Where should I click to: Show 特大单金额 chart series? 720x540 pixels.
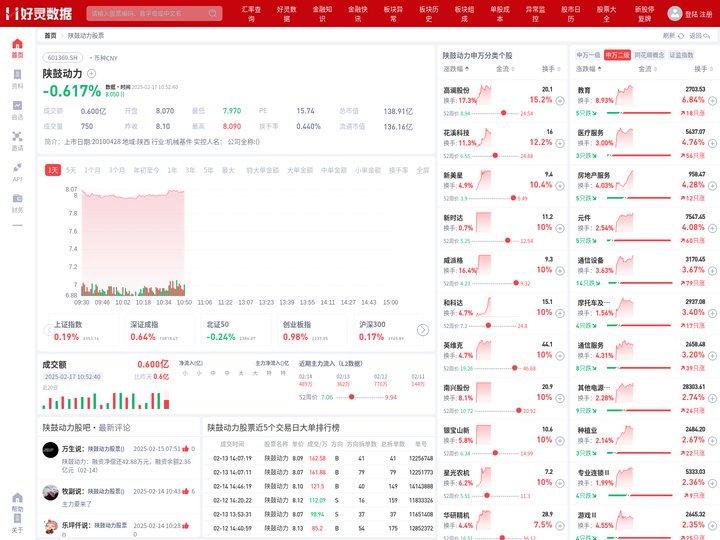tap(262, 170)
